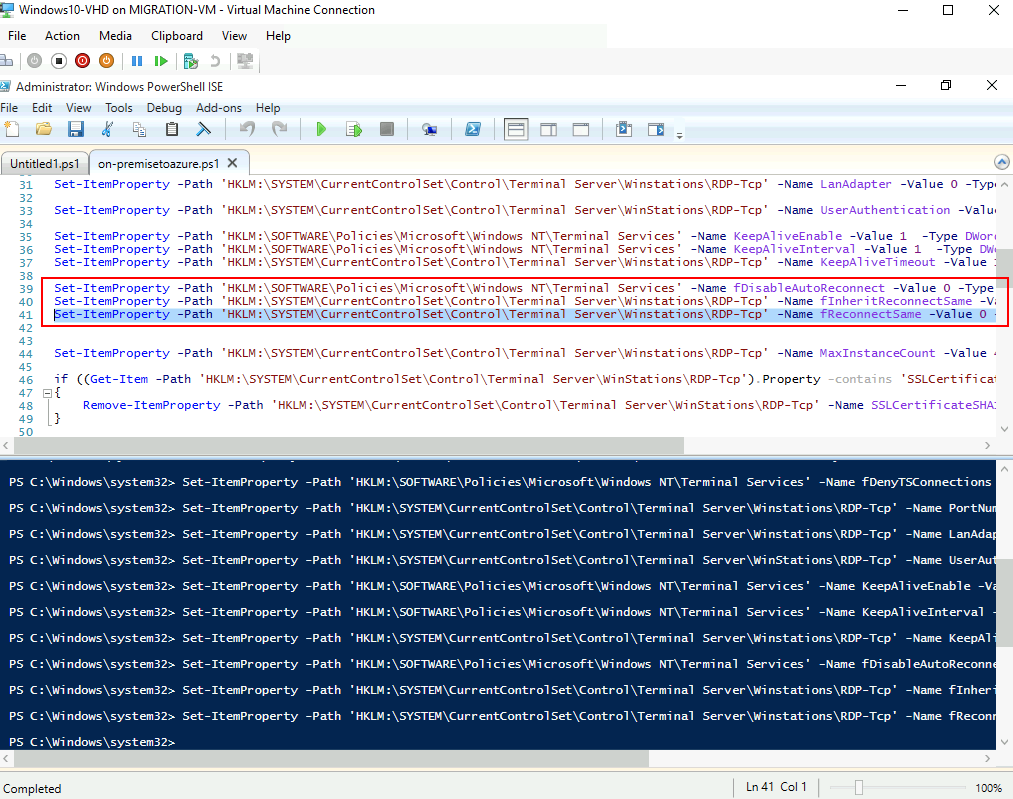Collapse the script pane with the round chevron
The image size is (1013, 799).
(x=1001, y=162)
